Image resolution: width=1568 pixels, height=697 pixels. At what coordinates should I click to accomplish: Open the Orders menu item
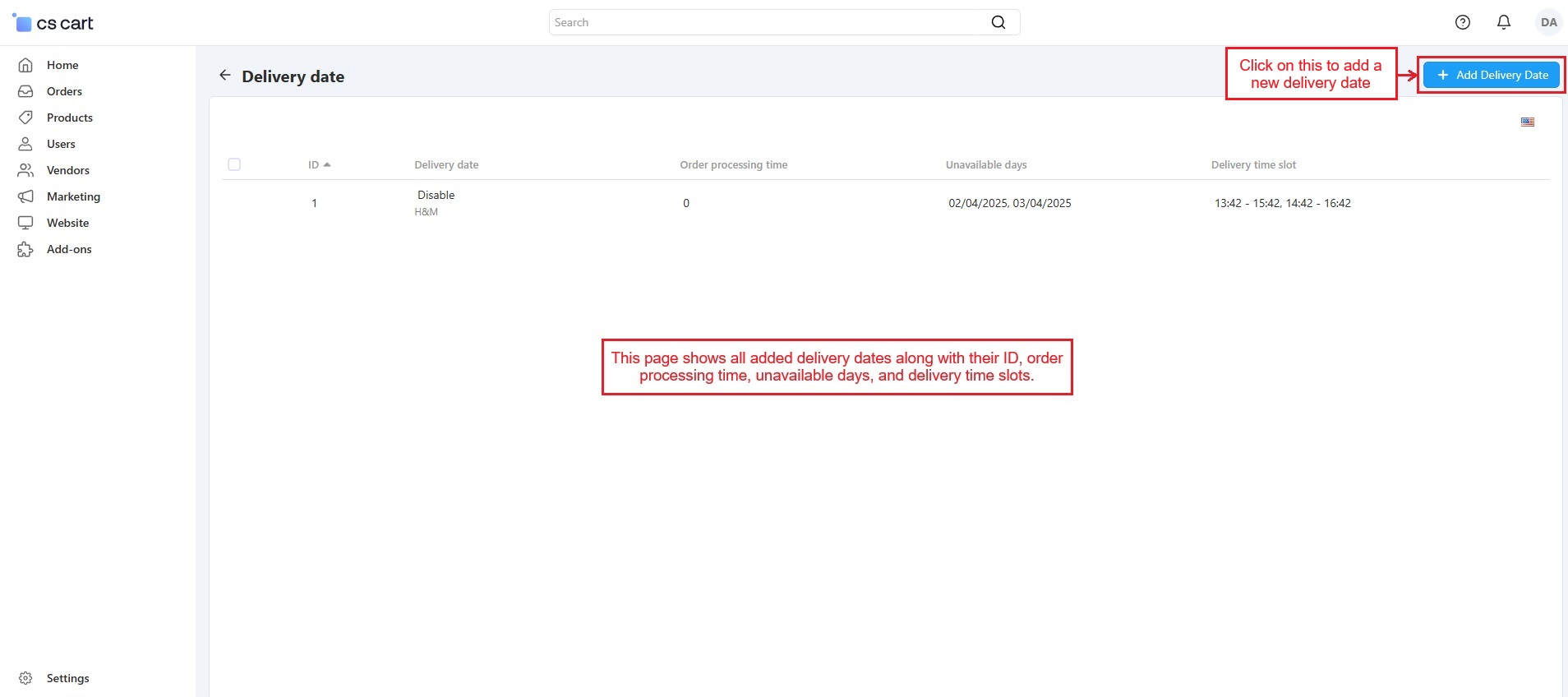64,91
